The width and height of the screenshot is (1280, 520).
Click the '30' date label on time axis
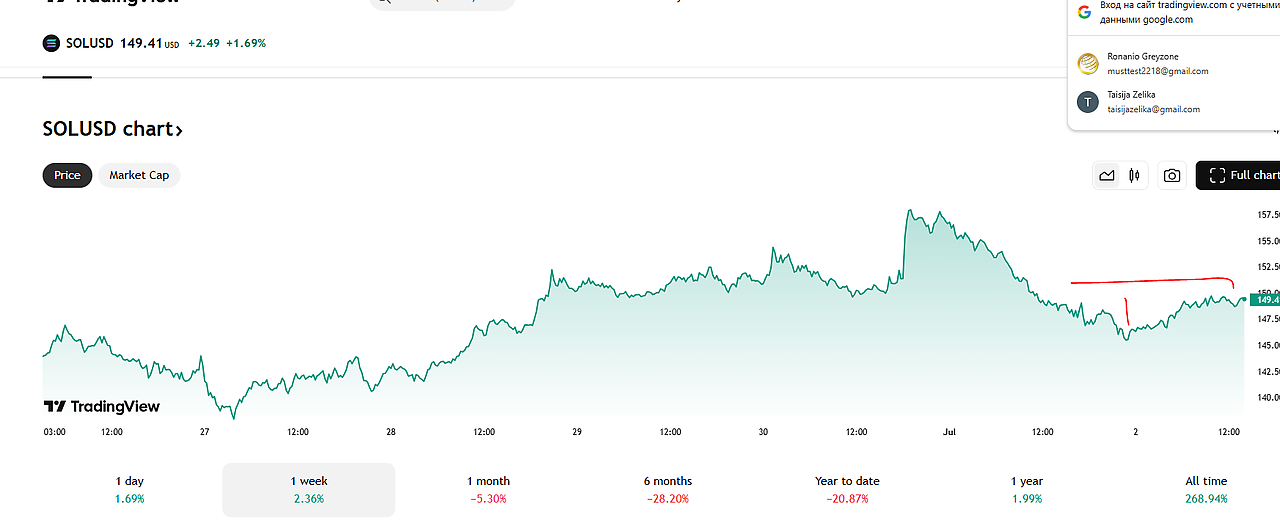[763, 432]
